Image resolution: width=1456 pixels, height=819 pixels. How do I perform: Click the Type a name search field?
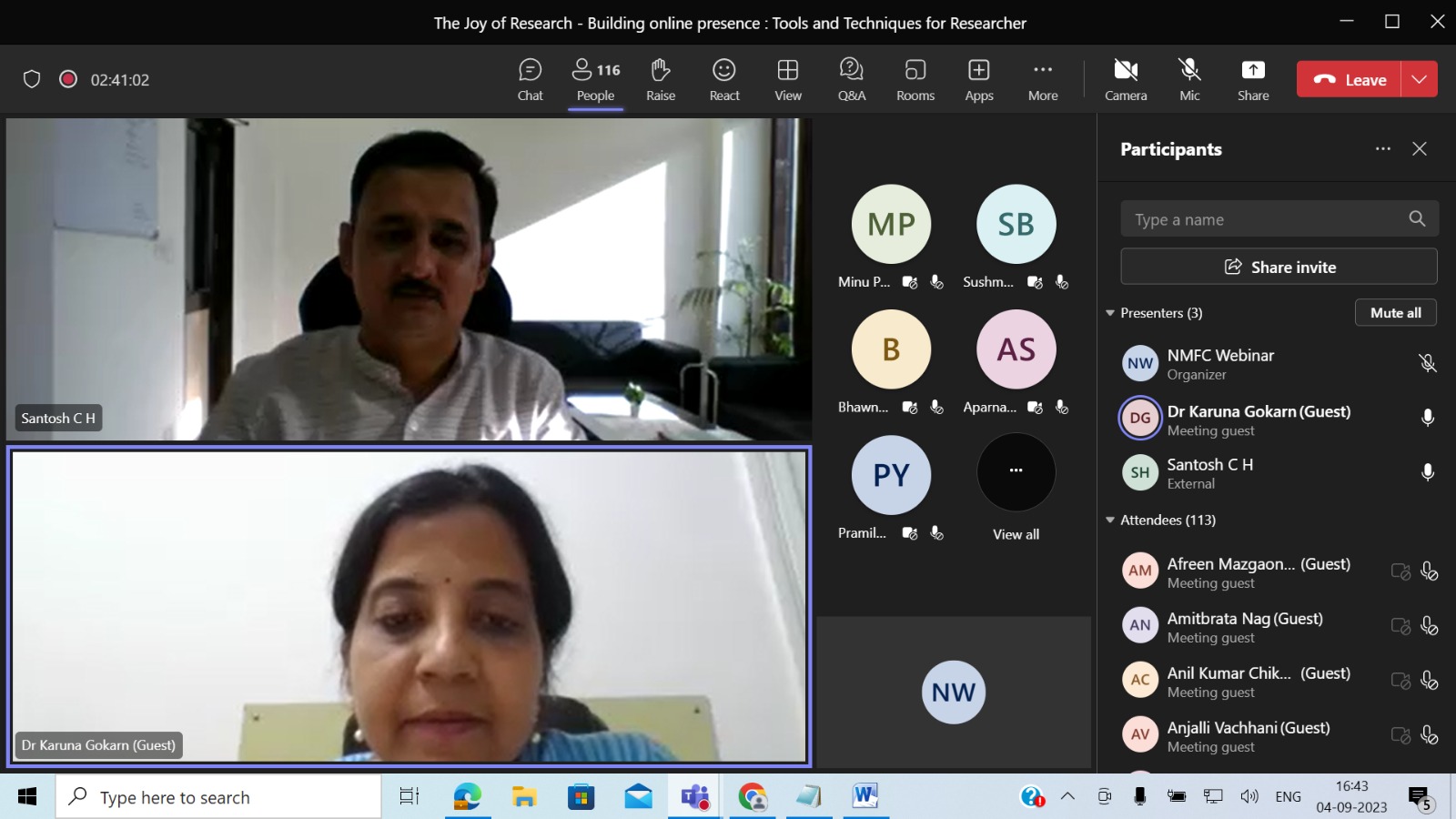click(1265, 219)
